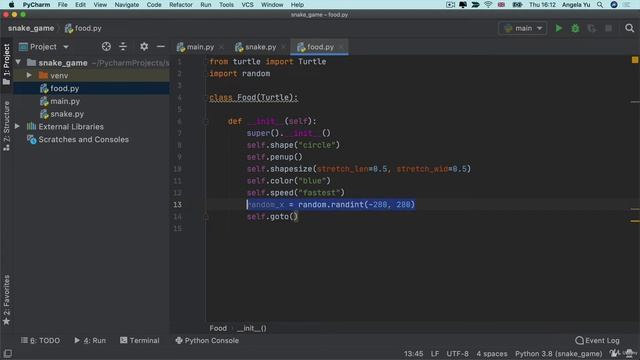Expand the venv folder
The width and height of the screenshot is (640, 360).
click(29, 76)
